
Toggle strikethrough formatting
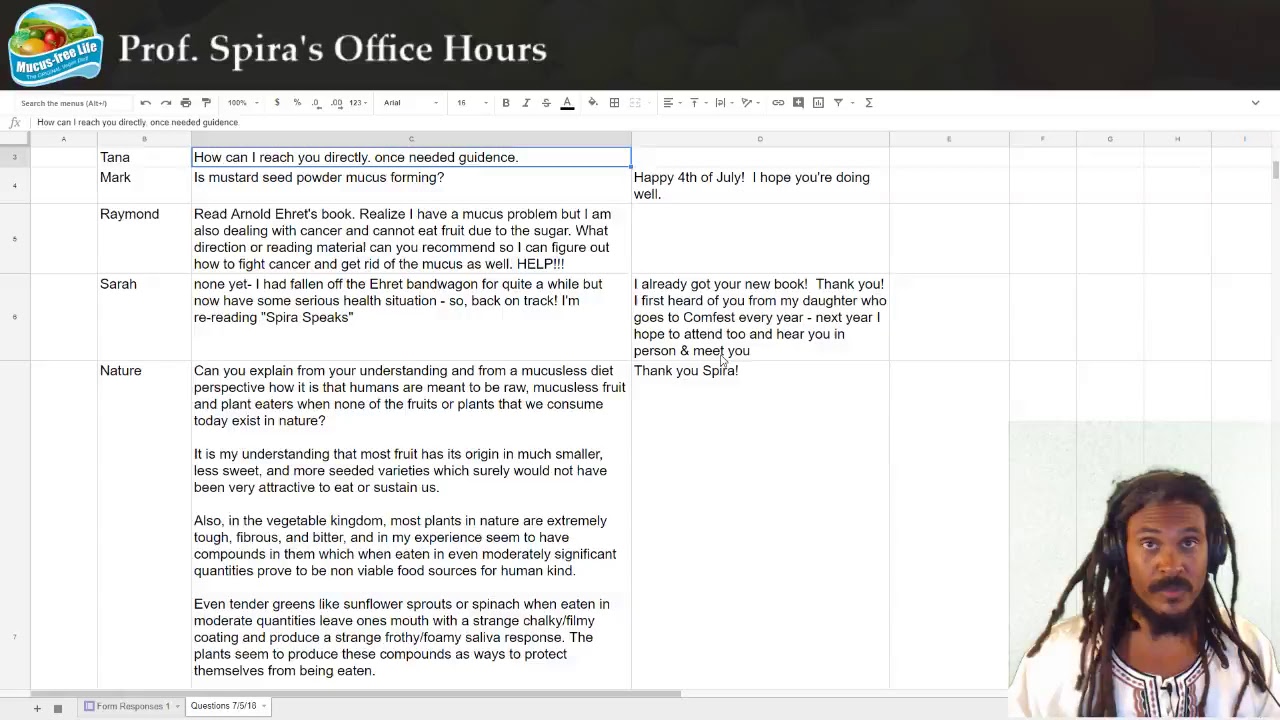pos(546,103)
